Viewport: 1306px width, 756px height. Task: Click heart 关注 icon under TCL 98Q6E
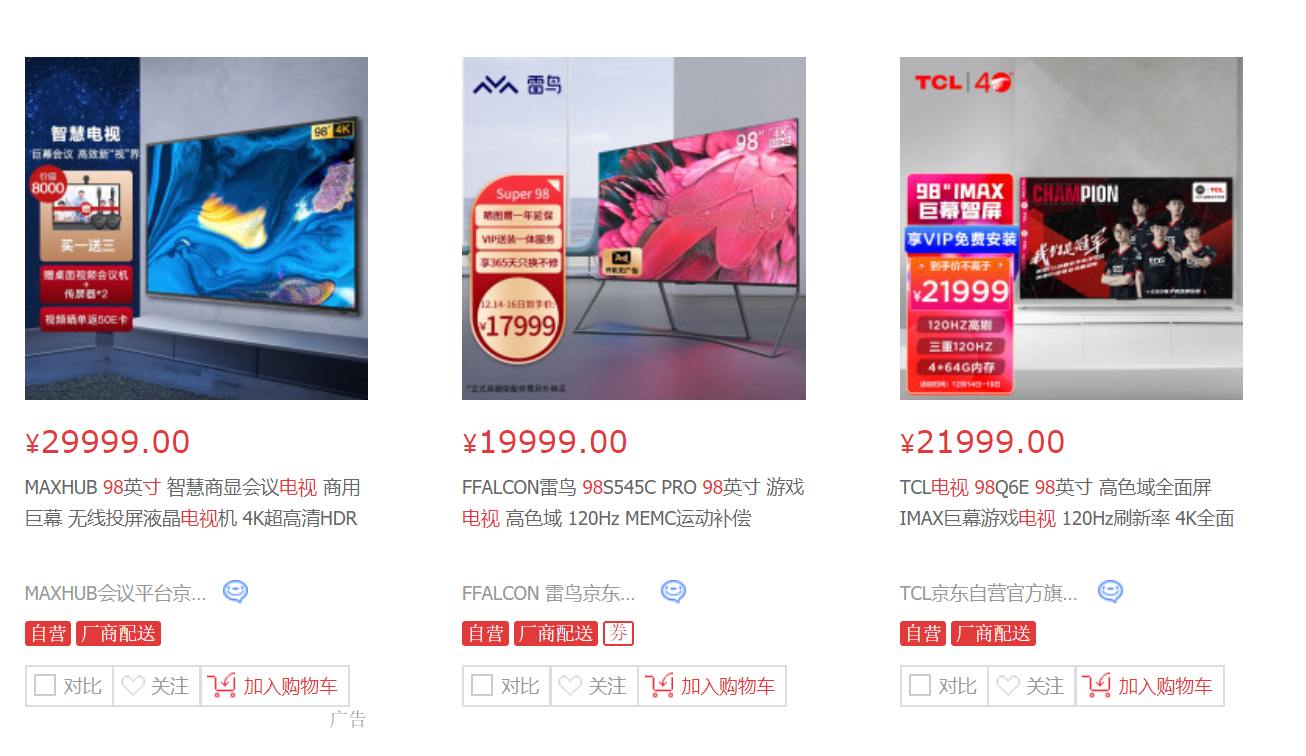coord(1008,686)
